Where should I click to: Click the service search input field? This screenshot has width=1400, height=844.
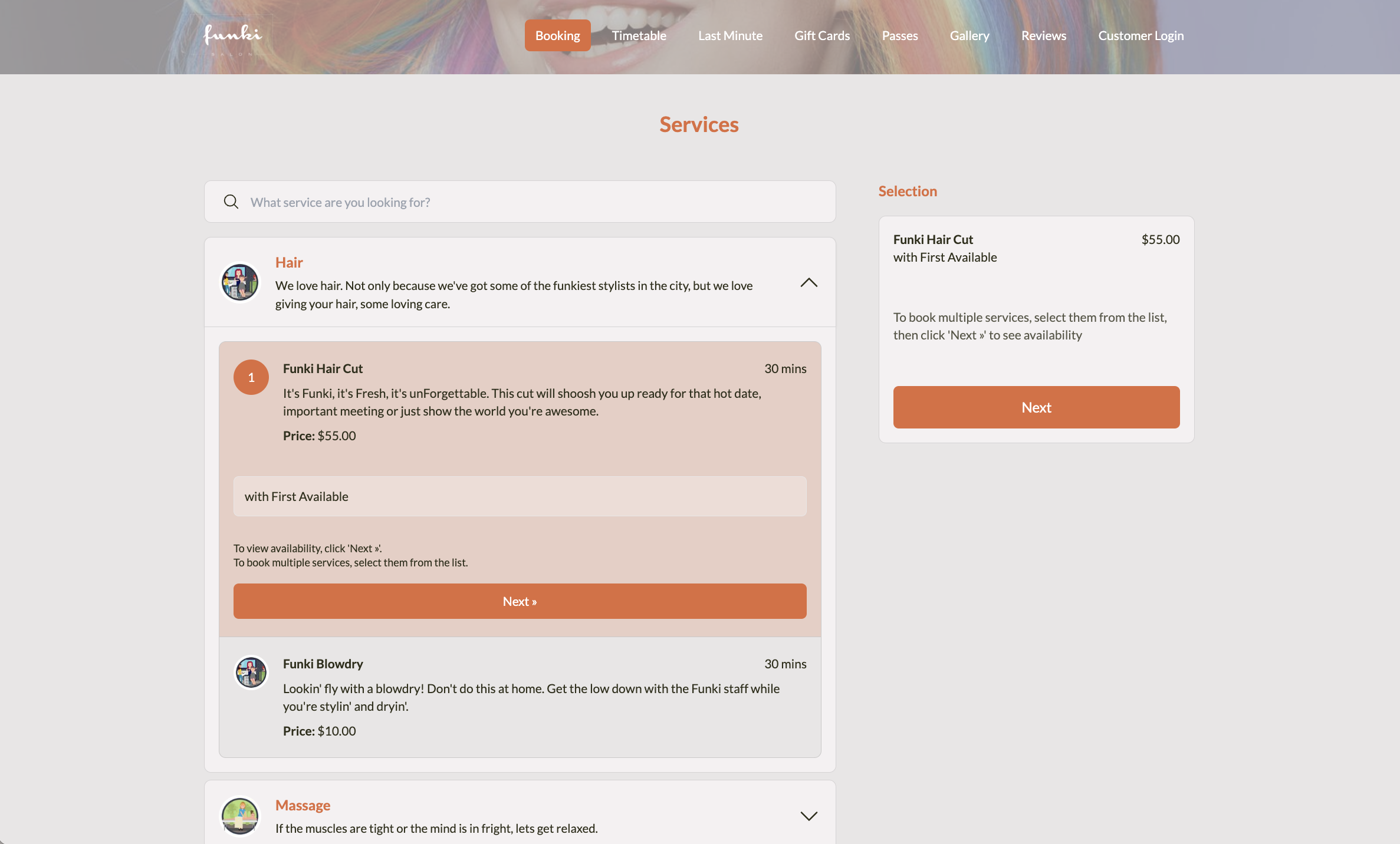[519, 202]
